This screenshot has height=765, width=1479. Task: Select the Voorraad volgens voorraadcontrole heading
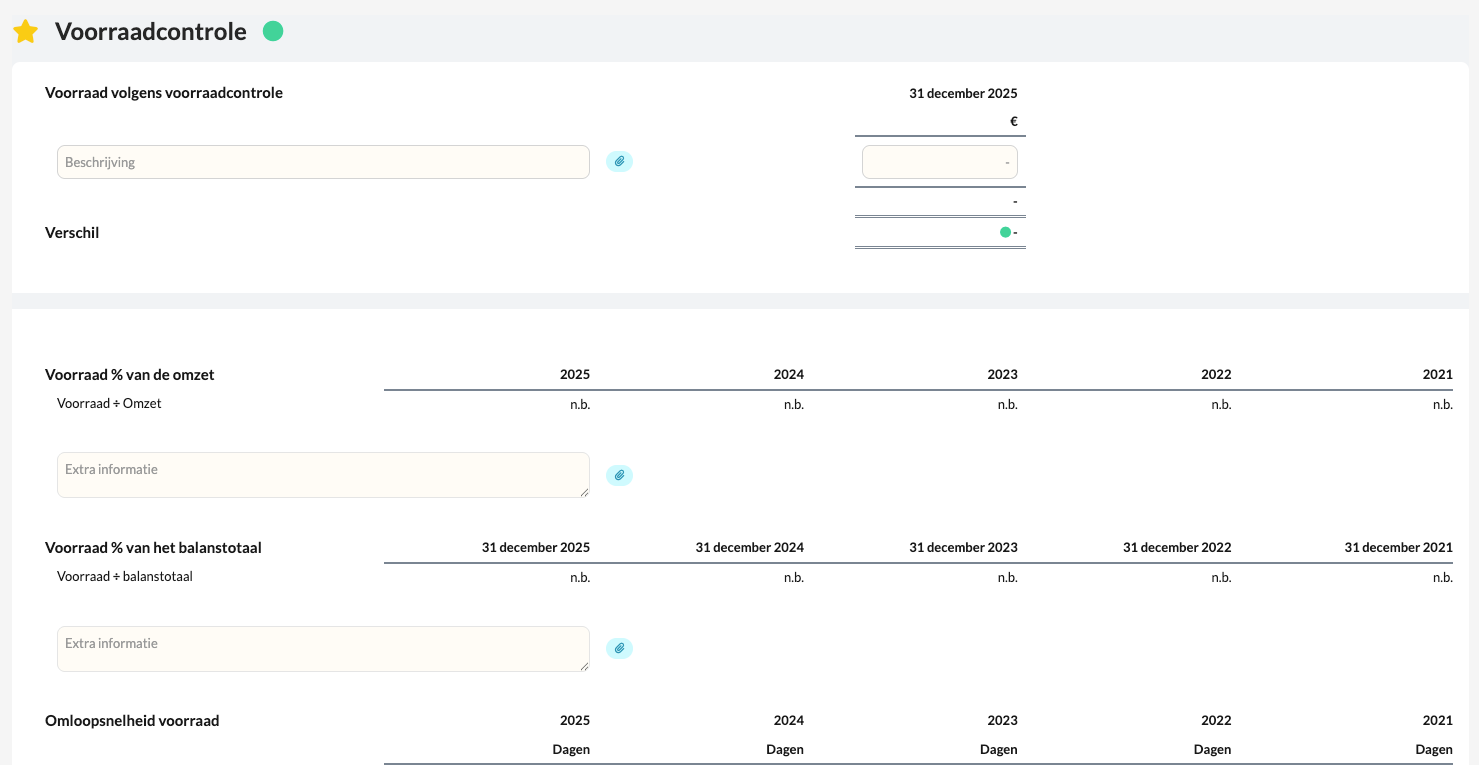(164, 93)
